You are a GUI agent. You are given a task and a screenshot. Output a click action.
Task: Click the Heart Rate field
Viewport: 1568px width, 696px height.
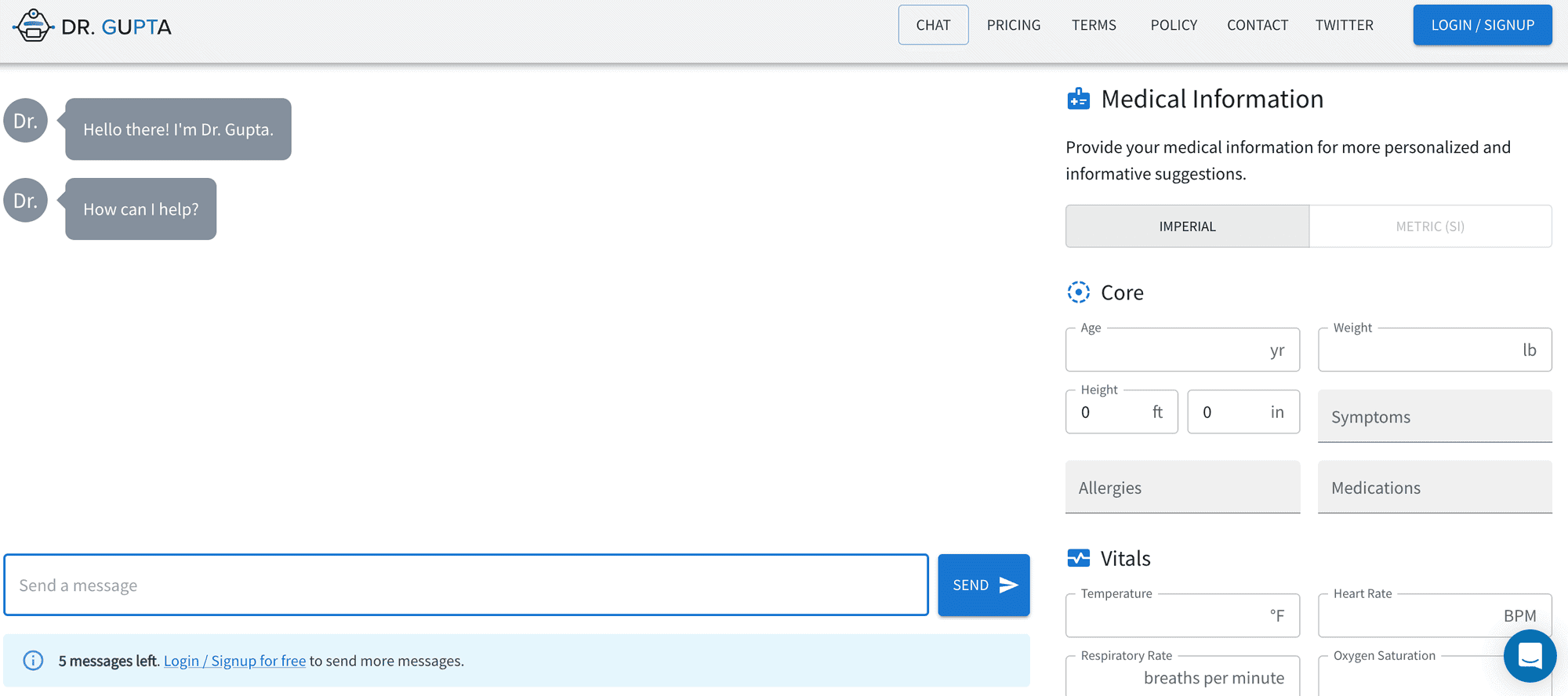1435,615
